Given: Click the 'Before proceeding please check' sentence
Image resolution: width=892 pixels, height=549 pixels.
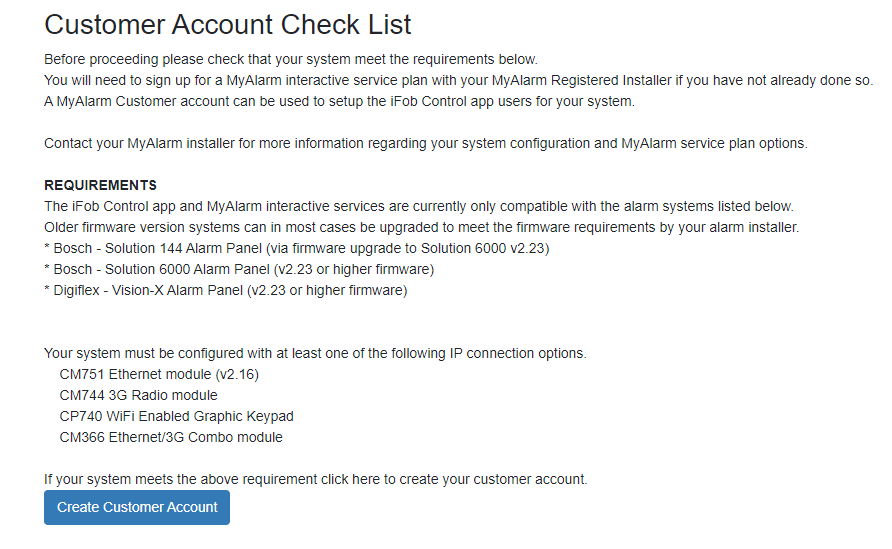Looking at the screenshot, I should (291, 60).
